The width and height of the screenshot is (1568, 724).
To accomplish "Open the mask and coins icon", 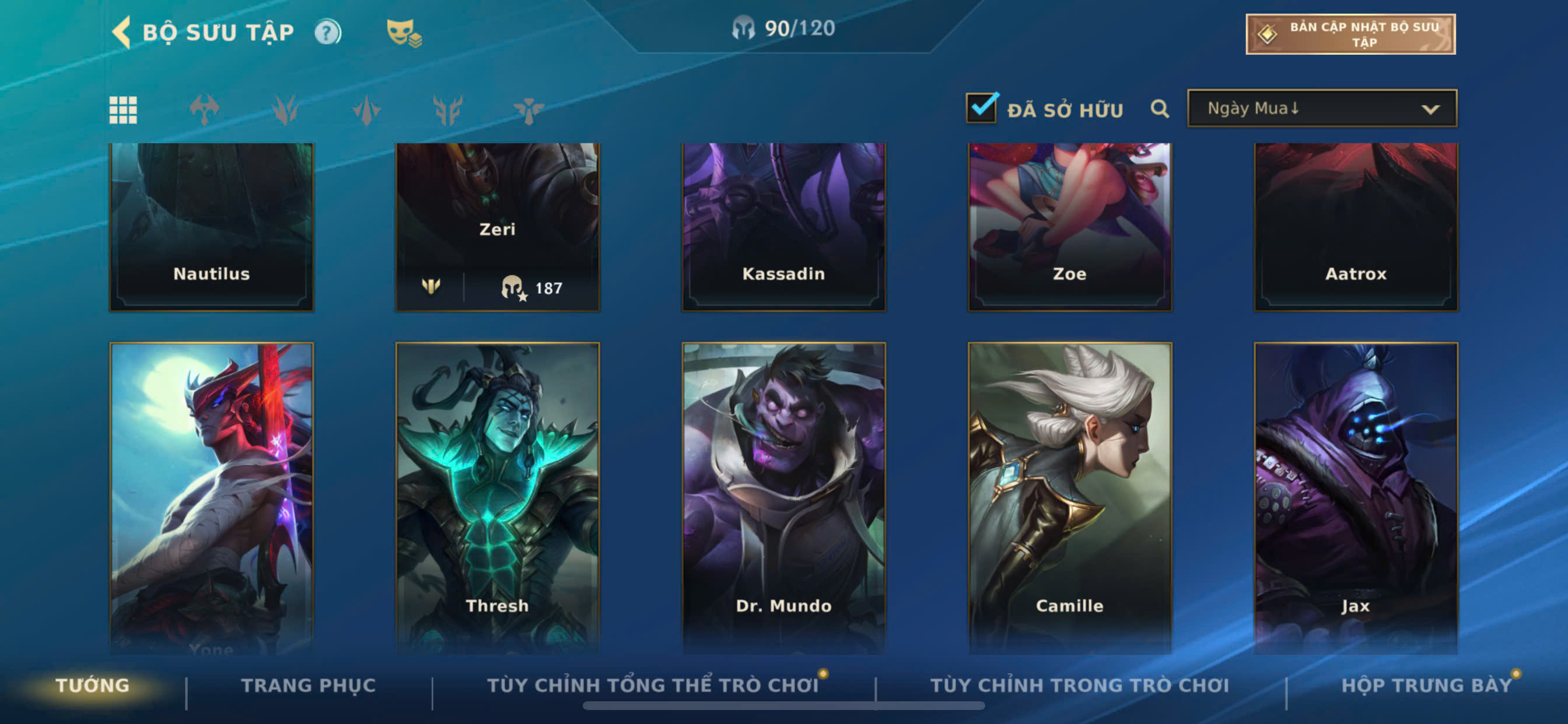I will [x=404, y=33].
